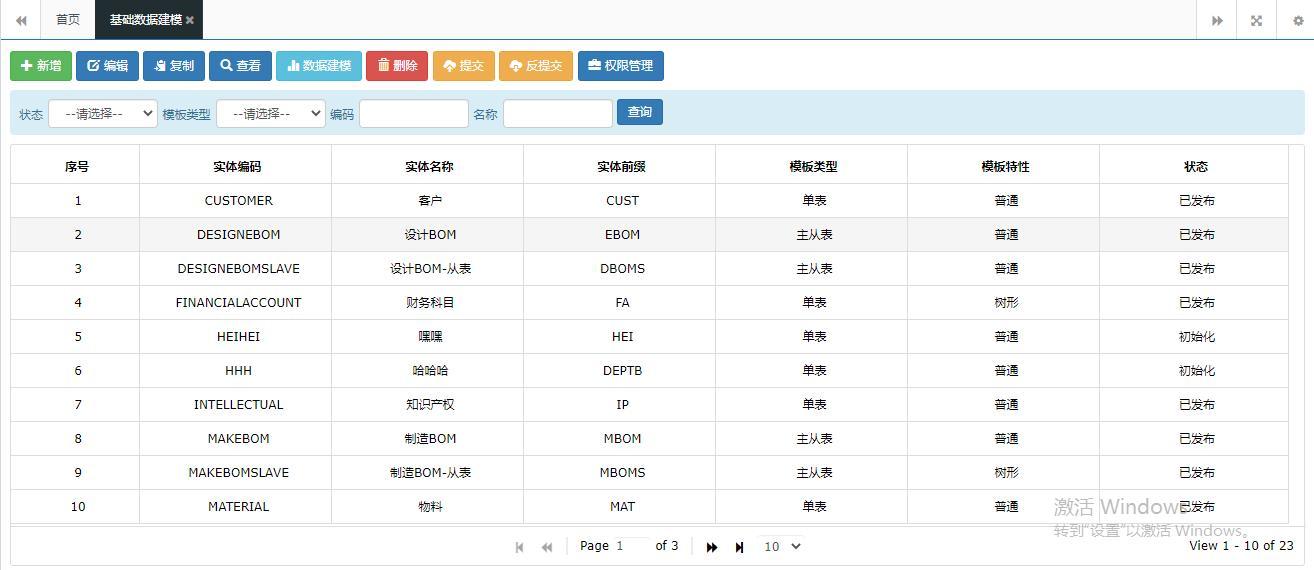1314x570 pixels.
Task: Click the 编辑 edit button
Action: [x=108, y=66]
